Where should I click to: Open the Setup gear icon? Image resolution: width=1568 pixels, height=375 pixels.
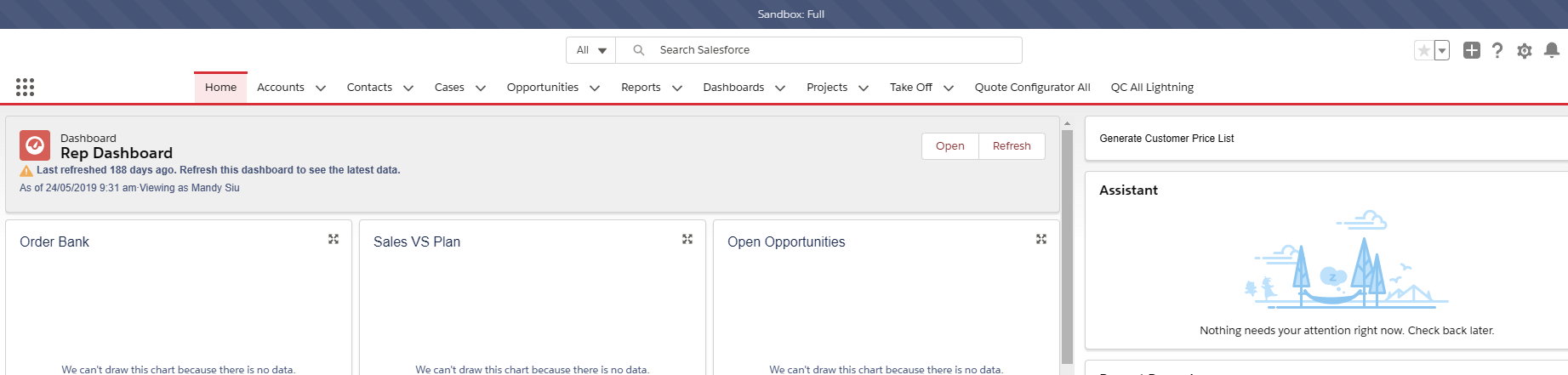(x=1525, y=51)
